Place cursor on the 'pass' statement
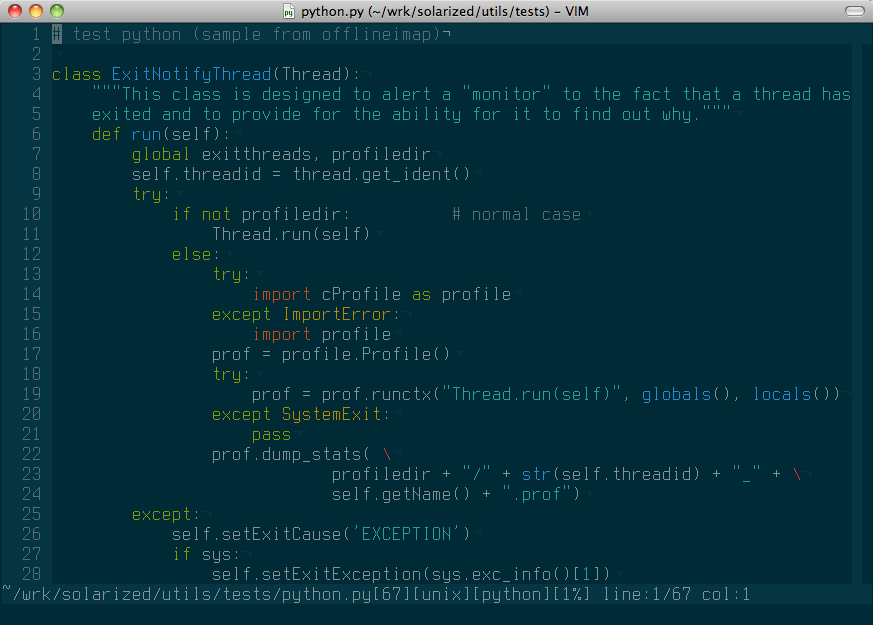This screenshot has width=873, height=625. click(271, 434)
